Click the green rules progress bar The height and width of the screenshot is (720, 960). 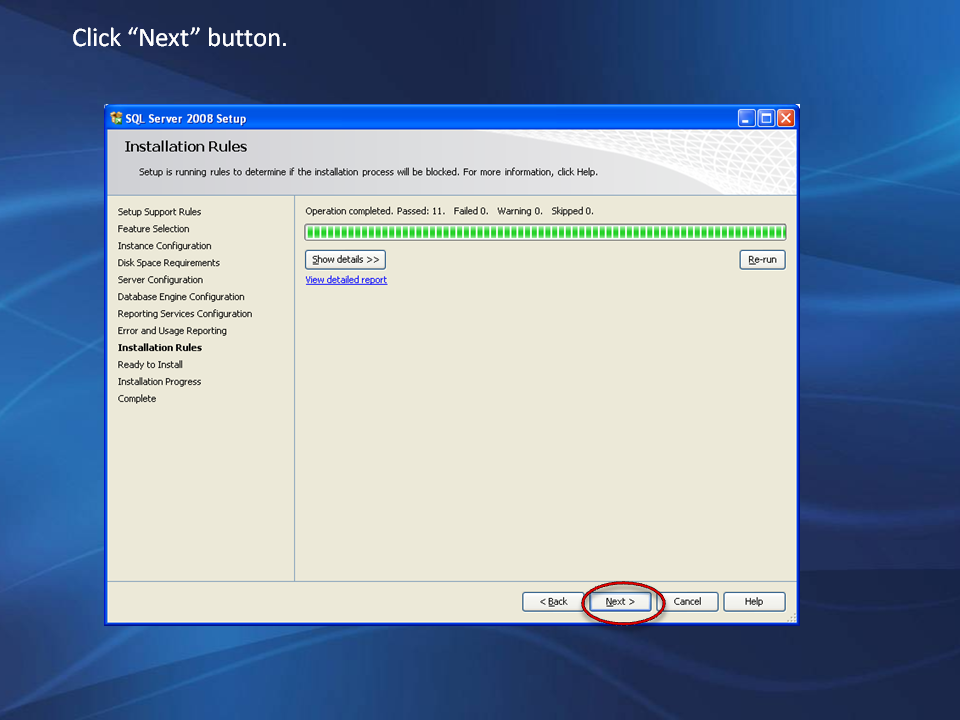click(545, 232)
